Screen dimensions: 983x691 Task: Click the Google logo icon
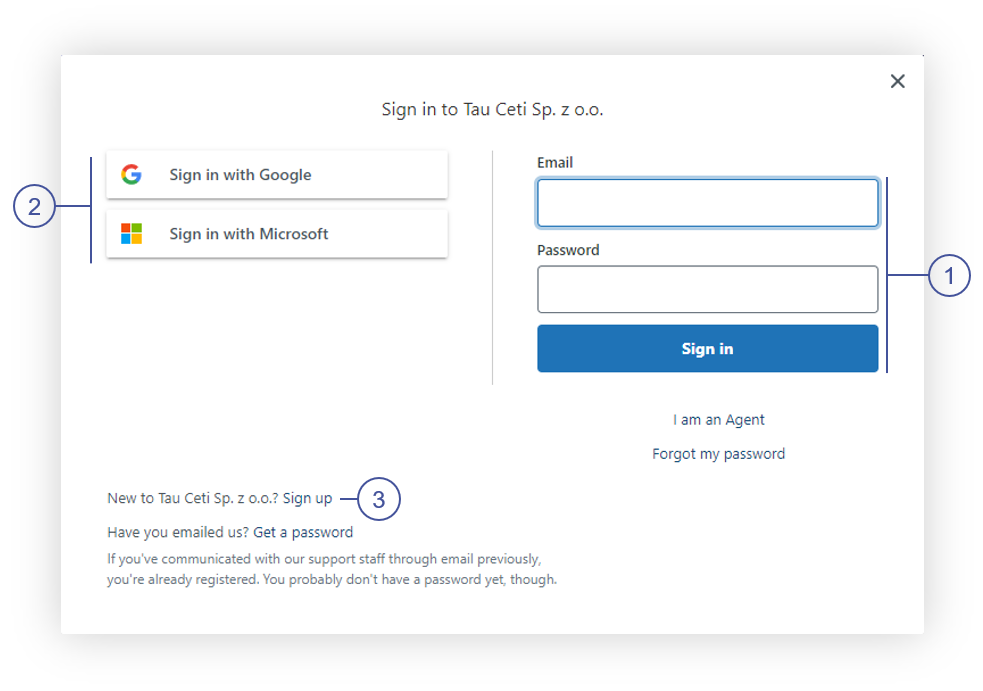pyautogui.click(x=131, y=174)
